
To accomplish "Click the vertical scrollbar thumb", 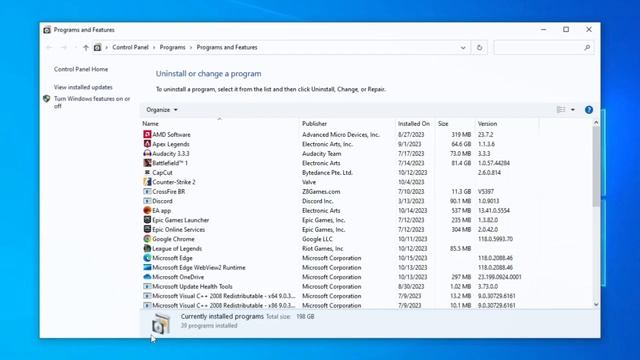I will (x=596, y=167).
